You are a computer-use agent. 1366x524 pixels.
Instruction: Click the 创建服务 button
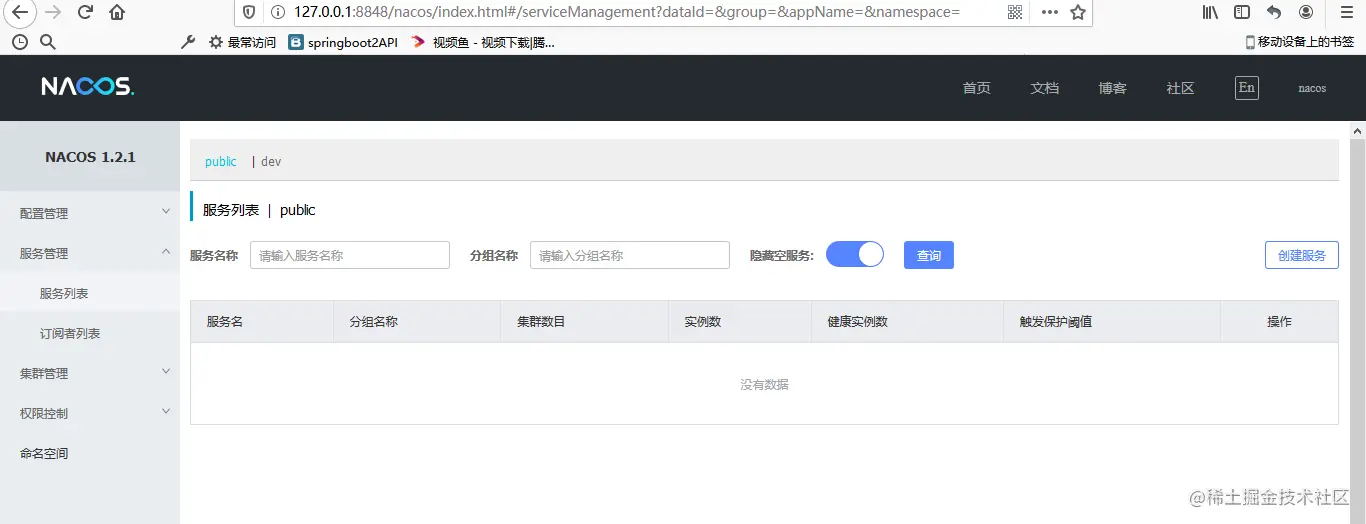1302,255
